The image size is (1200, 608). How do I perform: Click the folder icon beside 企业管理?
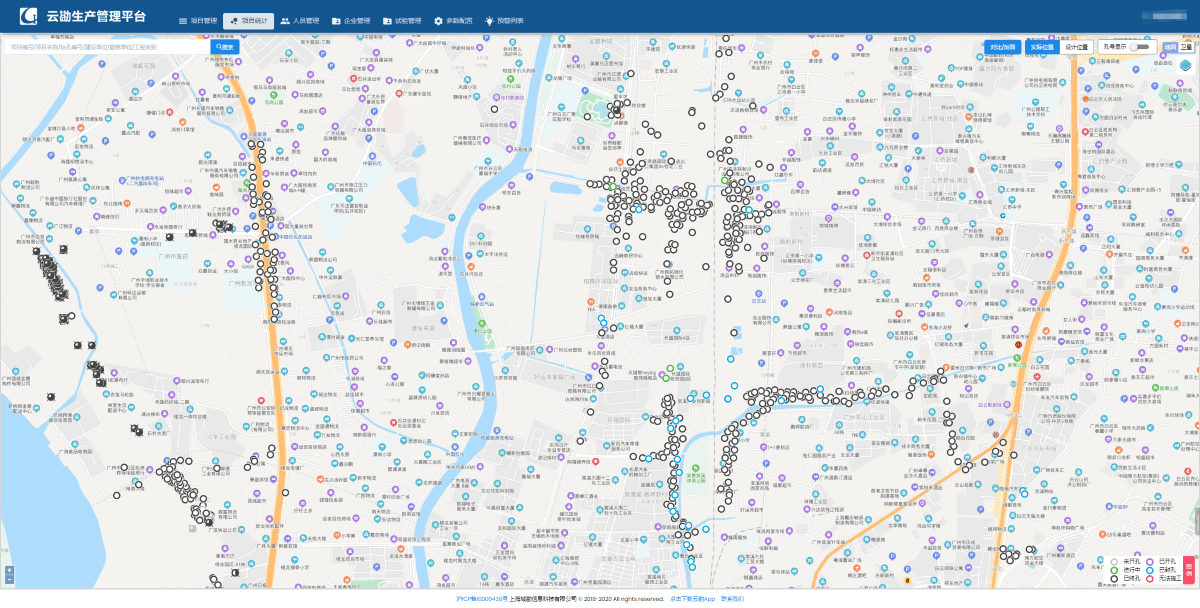[x=336, y=20]
